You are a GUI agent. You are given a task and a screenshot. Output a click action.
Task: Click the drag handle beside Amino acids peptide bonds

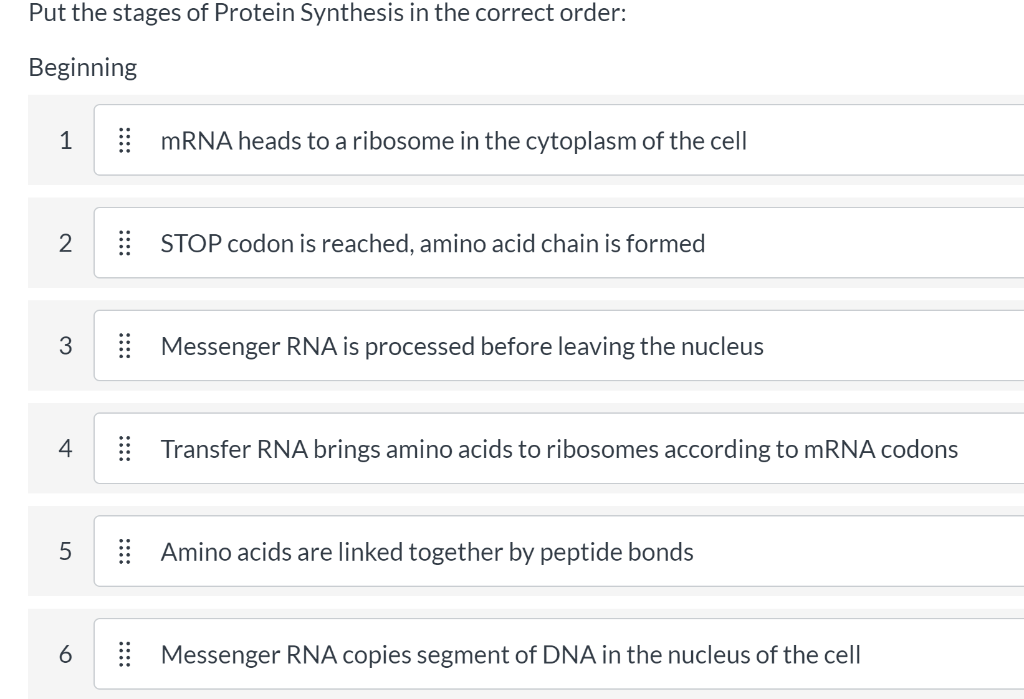[x=125, y=551]
